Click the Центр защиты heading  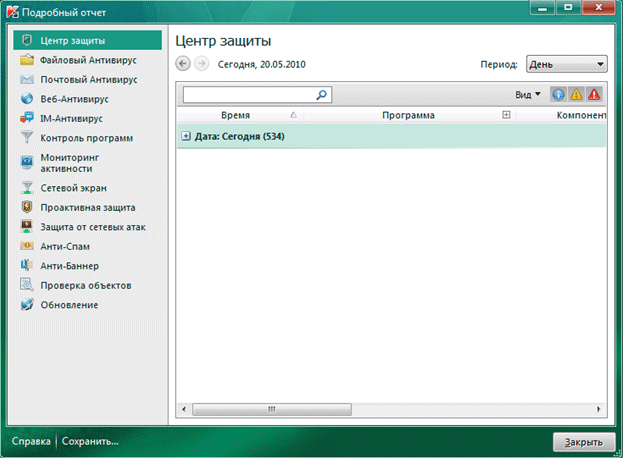[223, 41]
